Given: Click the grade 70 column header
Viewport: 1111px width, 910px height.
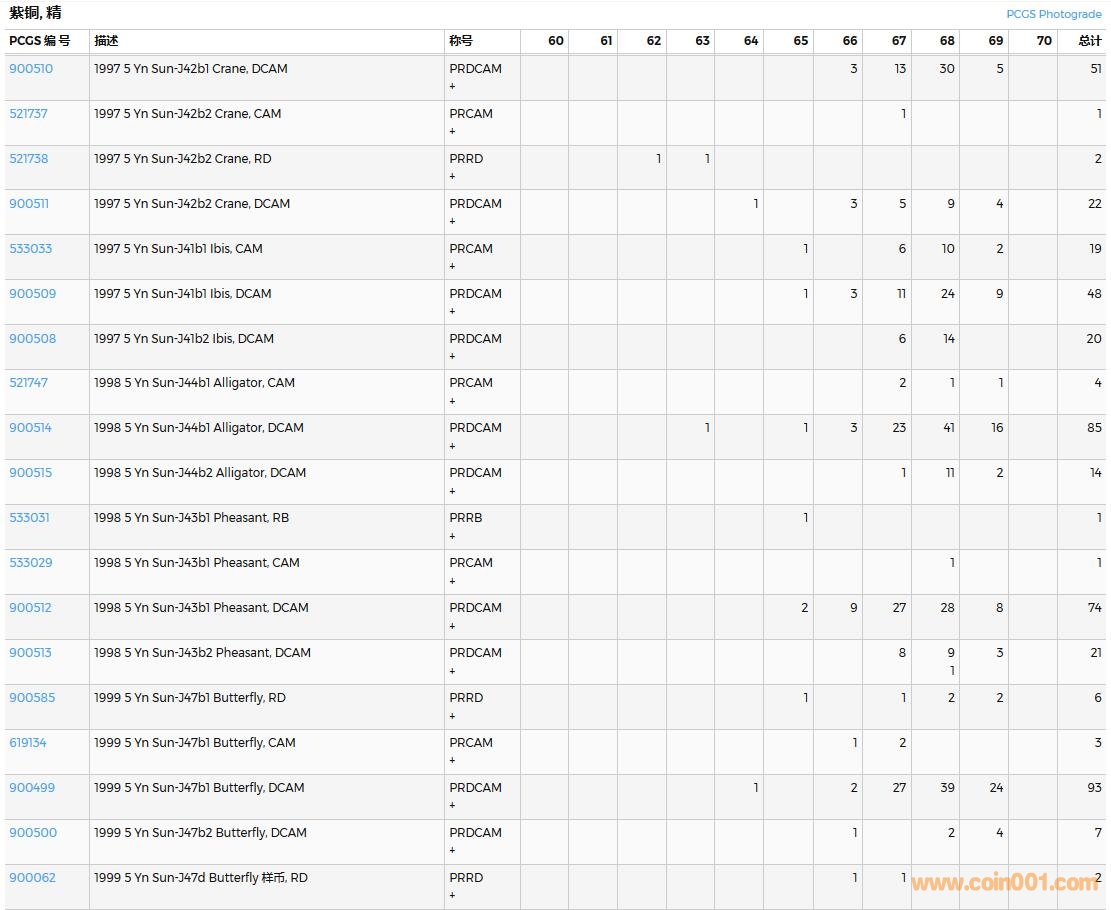Looking at the screenshot, I should pos(1043,41).
